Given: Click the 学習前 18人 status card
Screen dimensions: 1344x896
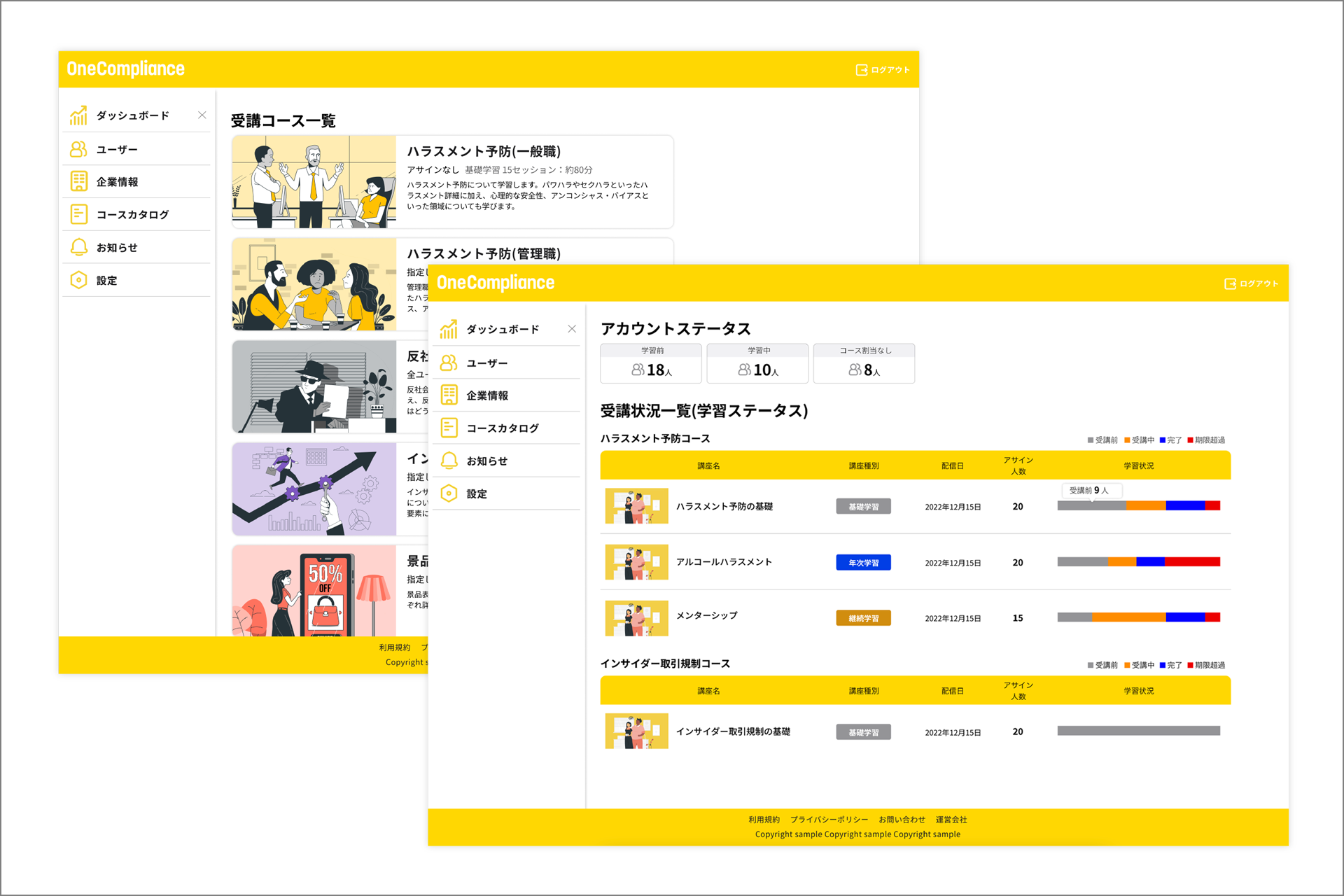Looking at the screenshot, I should [651, 364].
